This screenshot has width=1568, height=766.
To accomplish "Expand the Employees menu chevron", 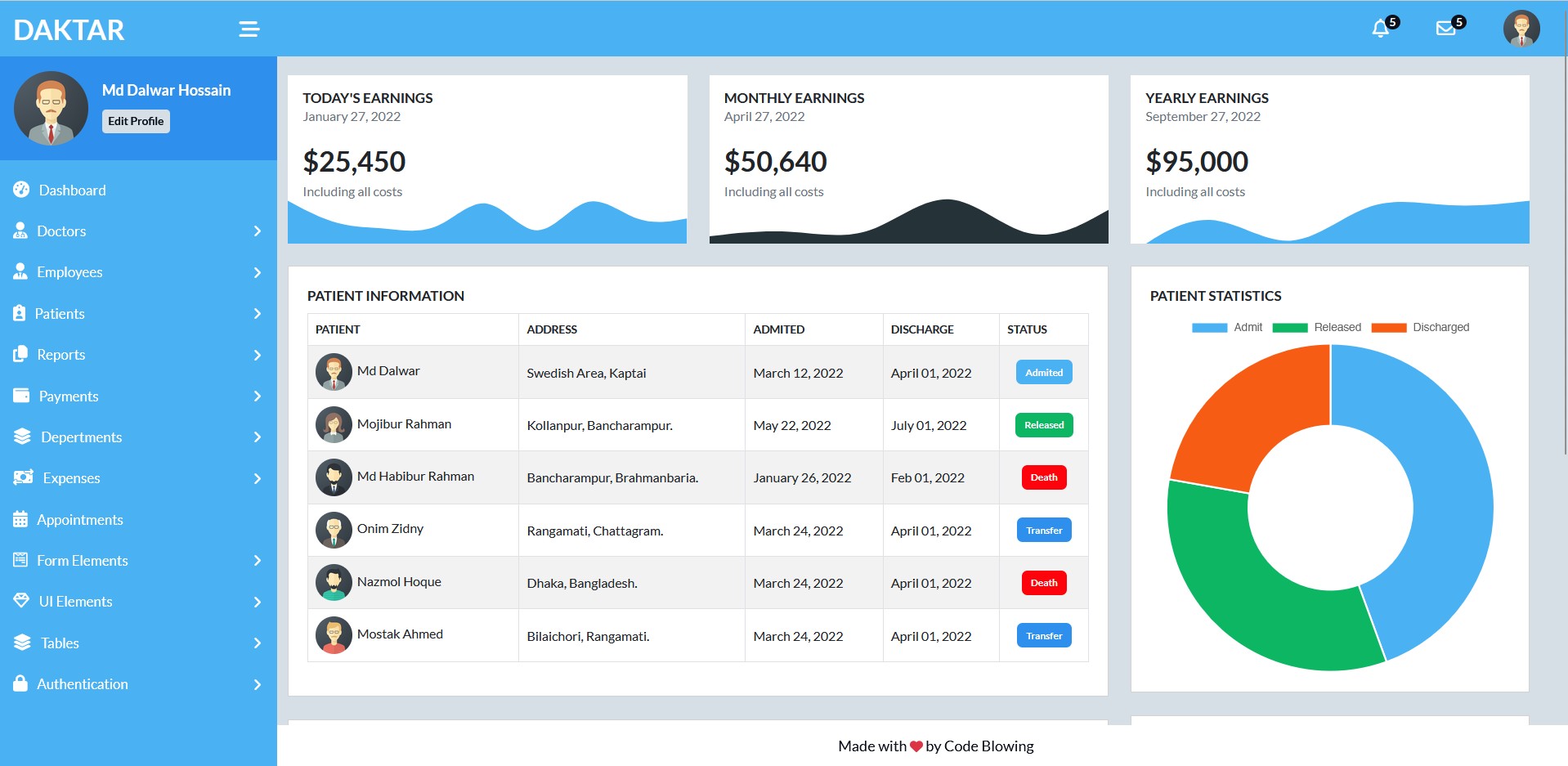I will 257,272.
